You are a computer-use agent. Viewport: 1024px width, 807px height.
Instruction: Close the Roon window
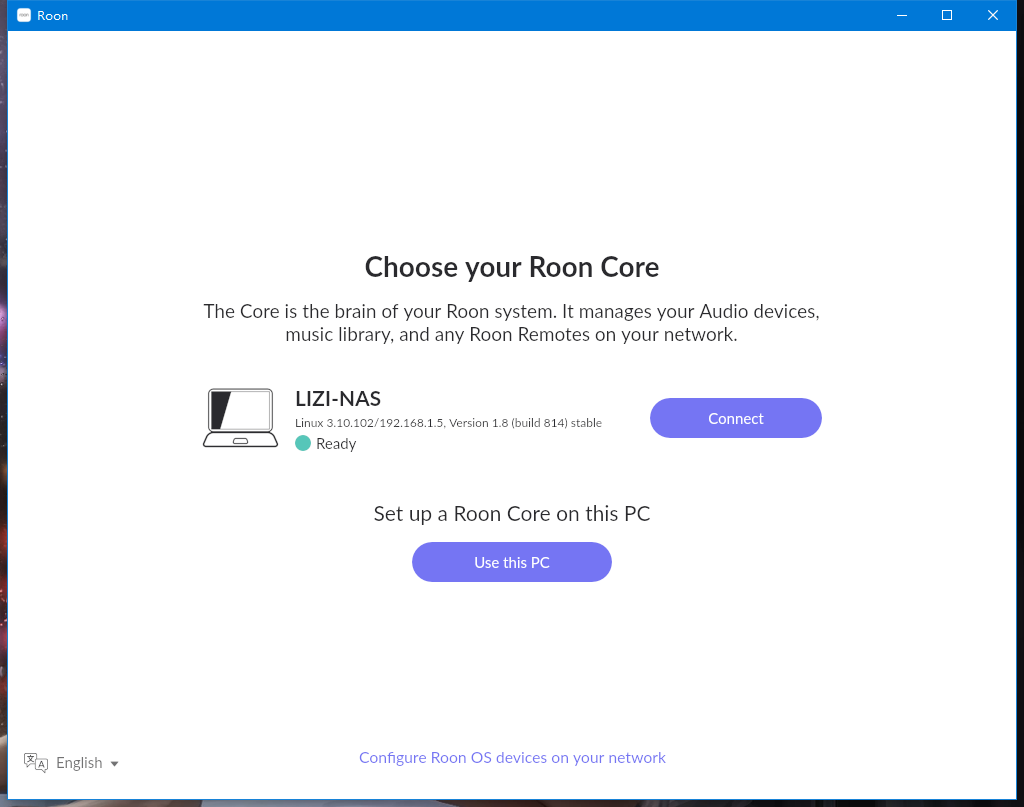tap(993, 15)
